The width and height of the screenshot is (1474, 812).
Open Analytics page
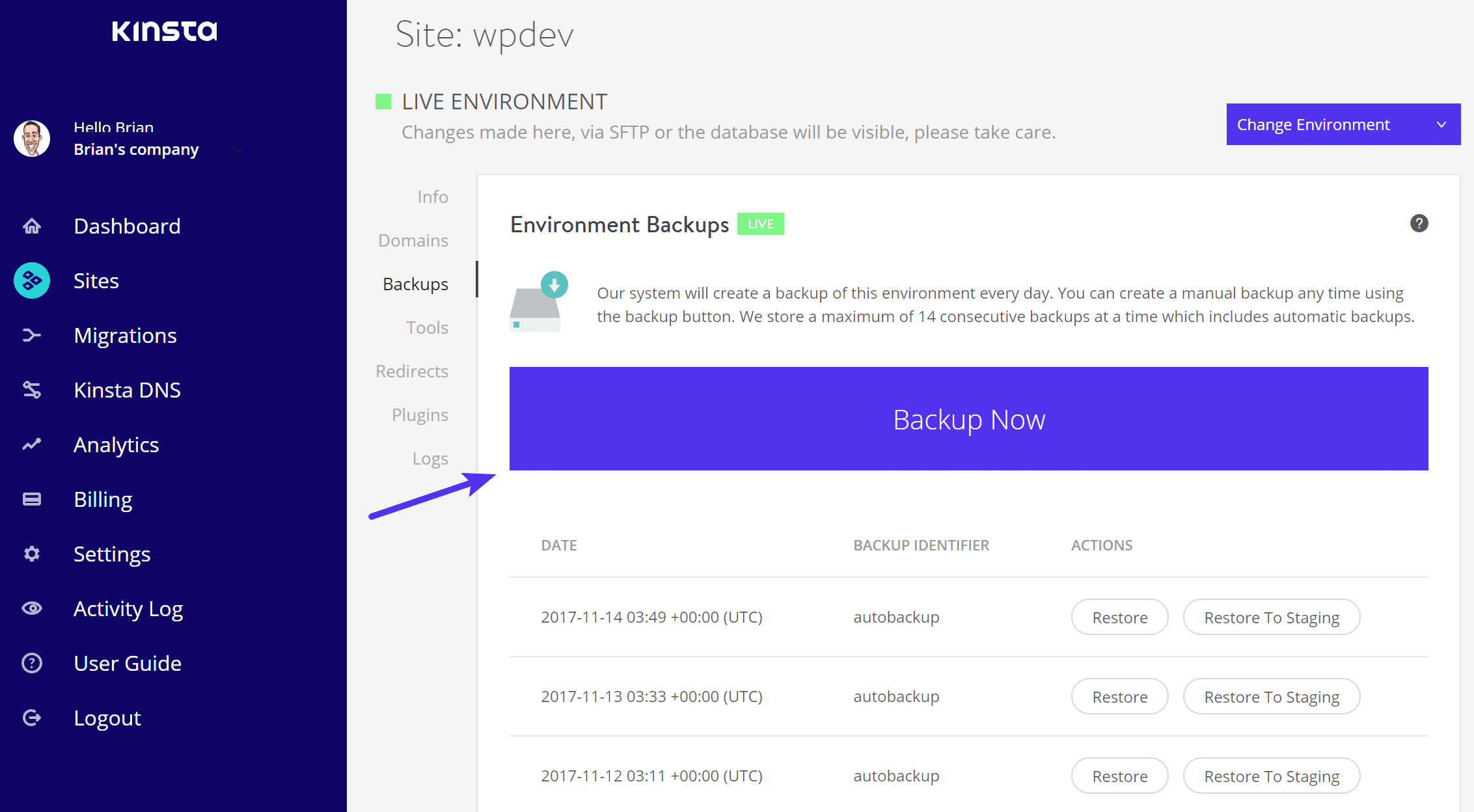pyautogui.click(x=116, y=445)
